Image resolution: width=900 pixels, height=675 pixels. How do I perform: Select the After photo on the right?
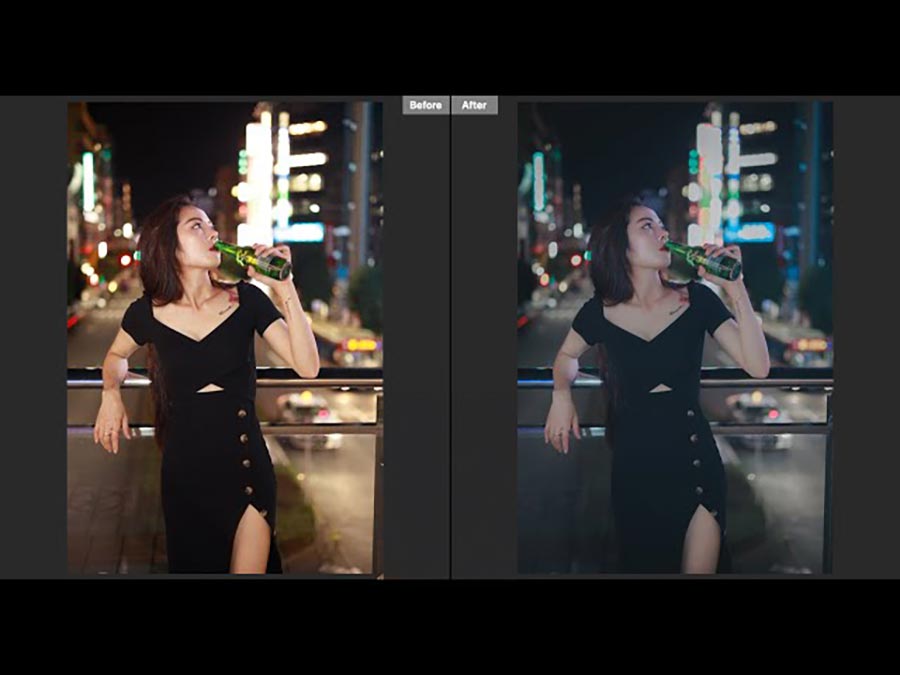pos(675,338)
